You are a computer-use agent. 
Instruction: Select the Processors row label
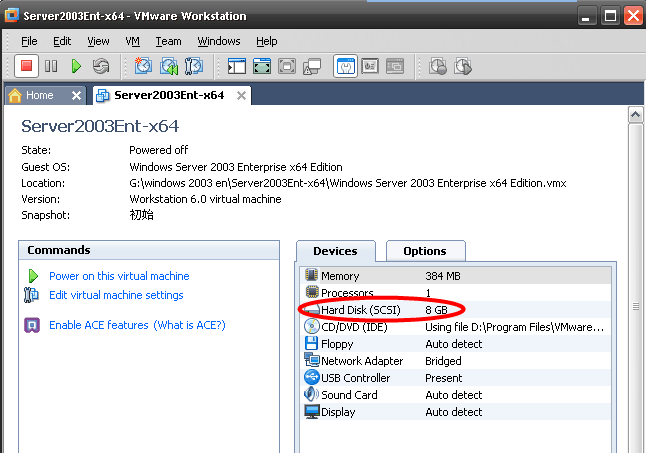click(347, 293)
